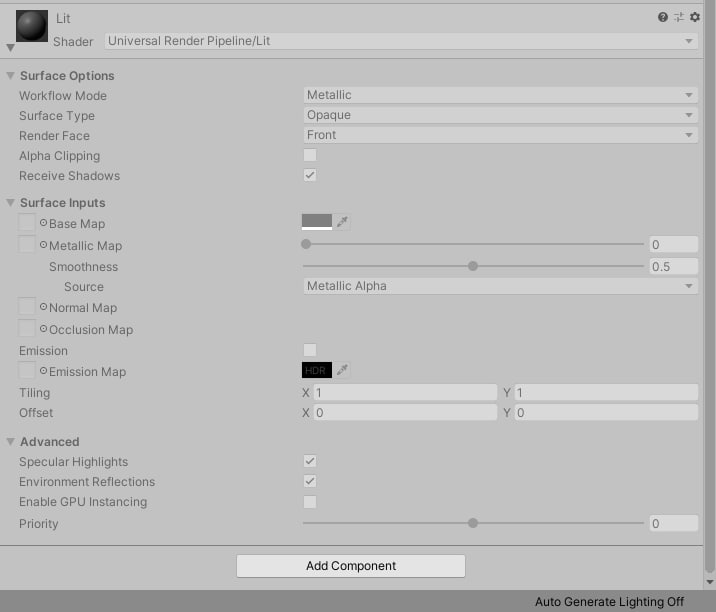The image size is (716, 612).
Task: Click the Add Component button
Action: point(351,566)
